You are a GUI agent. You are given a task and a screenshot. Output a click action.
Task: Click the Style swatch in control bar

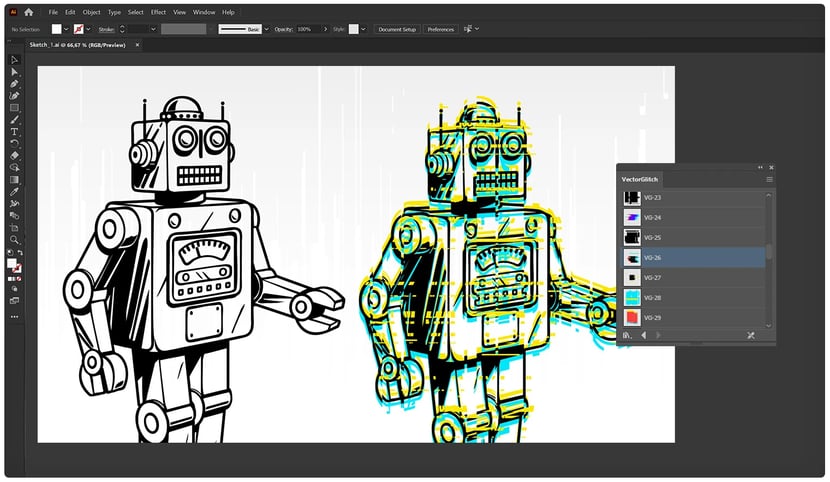tap(353, 29)
